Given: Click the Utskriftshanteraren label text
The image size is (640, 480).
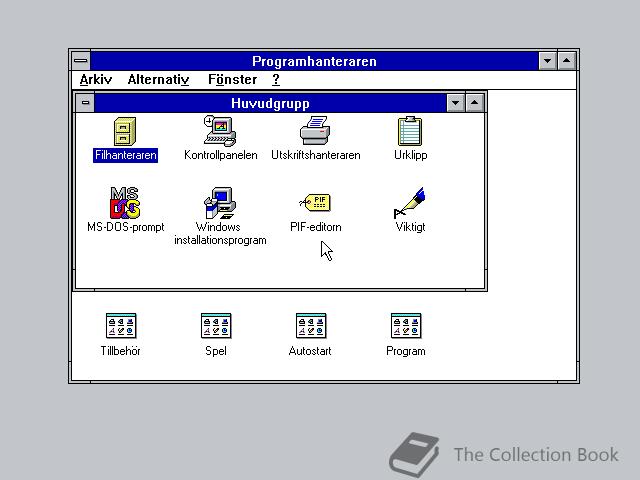Looking at the screenshot, I should 316,155.
